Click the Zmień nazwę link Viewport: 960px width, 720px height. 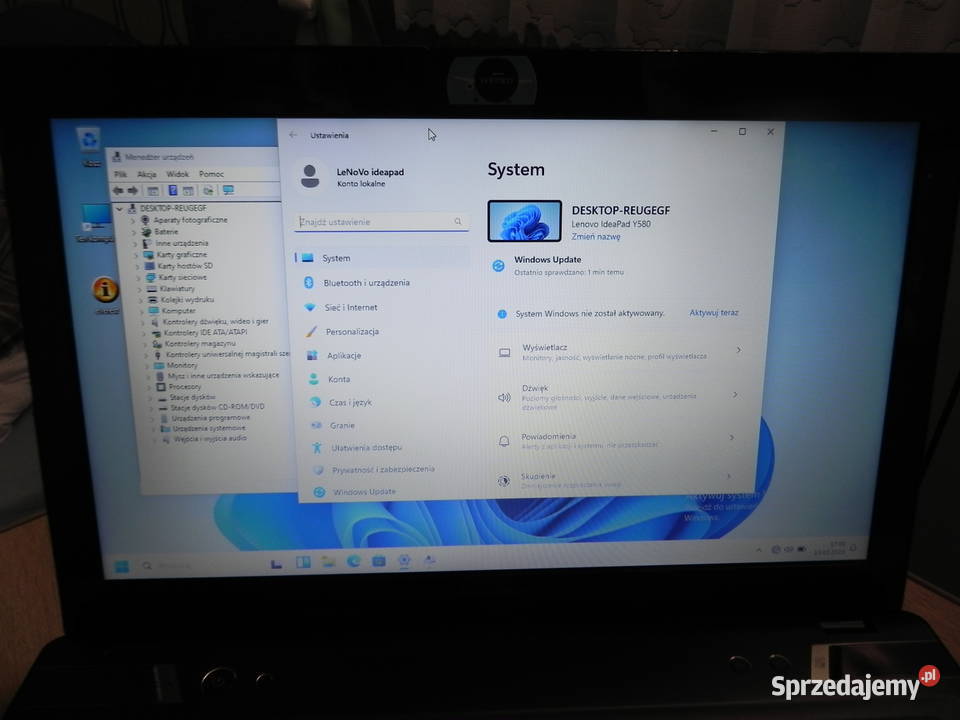tap(596, 236)
